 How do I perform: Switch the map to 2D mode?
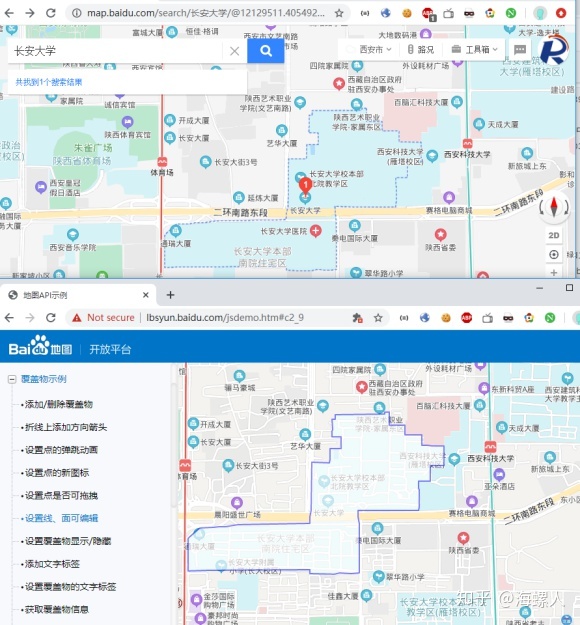(x=554, y=235)
